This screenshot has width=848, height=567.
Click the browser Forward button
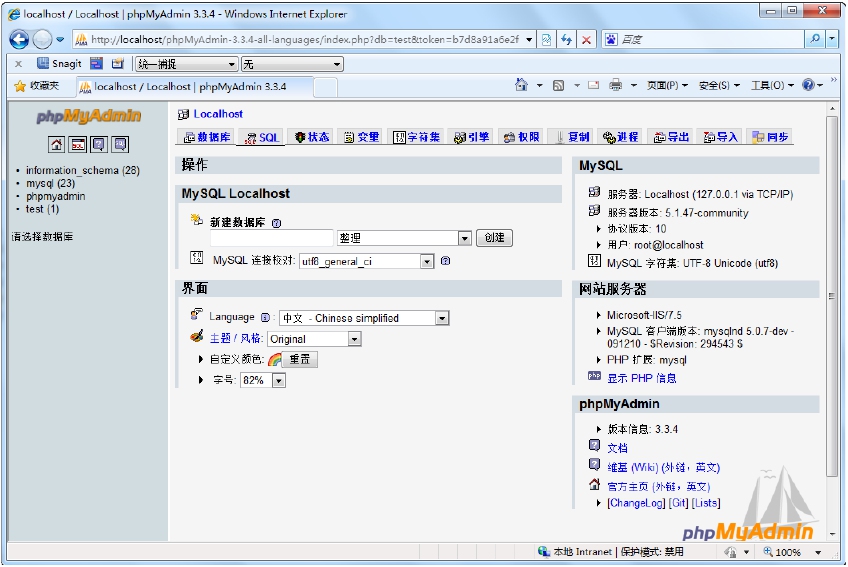(x=42, y=39)
